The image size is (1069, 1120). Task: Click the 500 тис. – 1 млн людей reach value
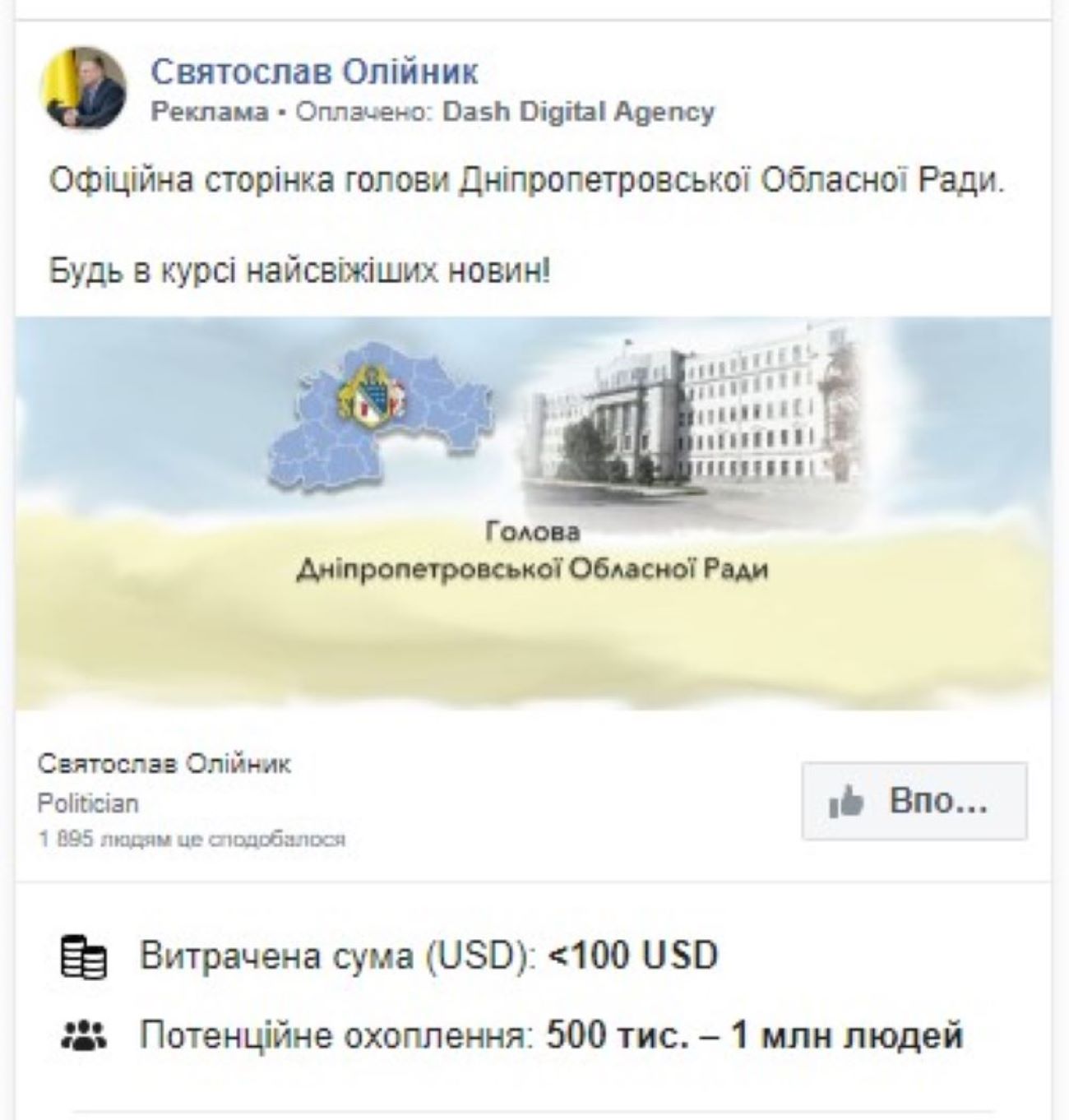754,1034
